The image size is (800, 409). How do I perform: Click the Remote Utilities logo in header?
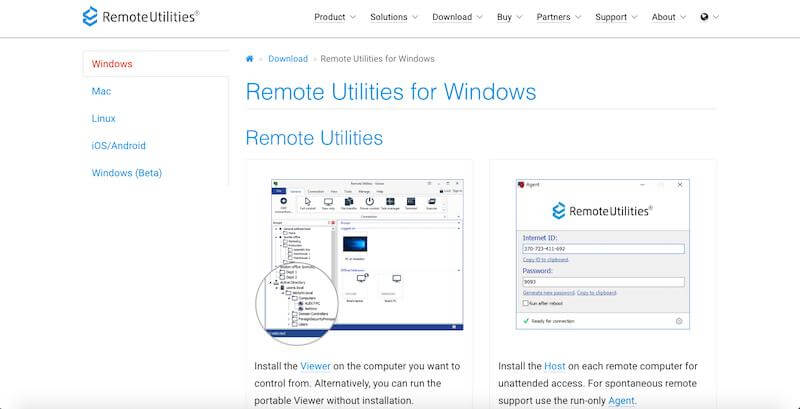coord(141,17)
